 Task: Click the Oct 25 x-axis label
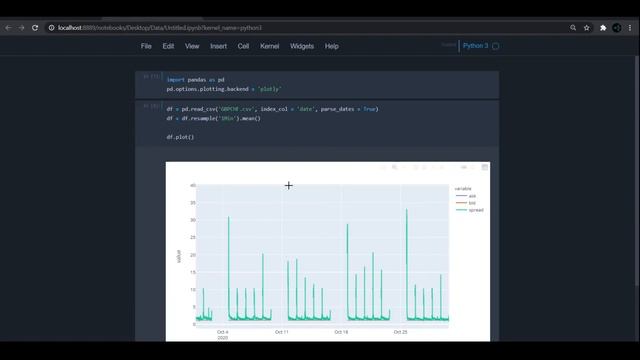point(400,332)
